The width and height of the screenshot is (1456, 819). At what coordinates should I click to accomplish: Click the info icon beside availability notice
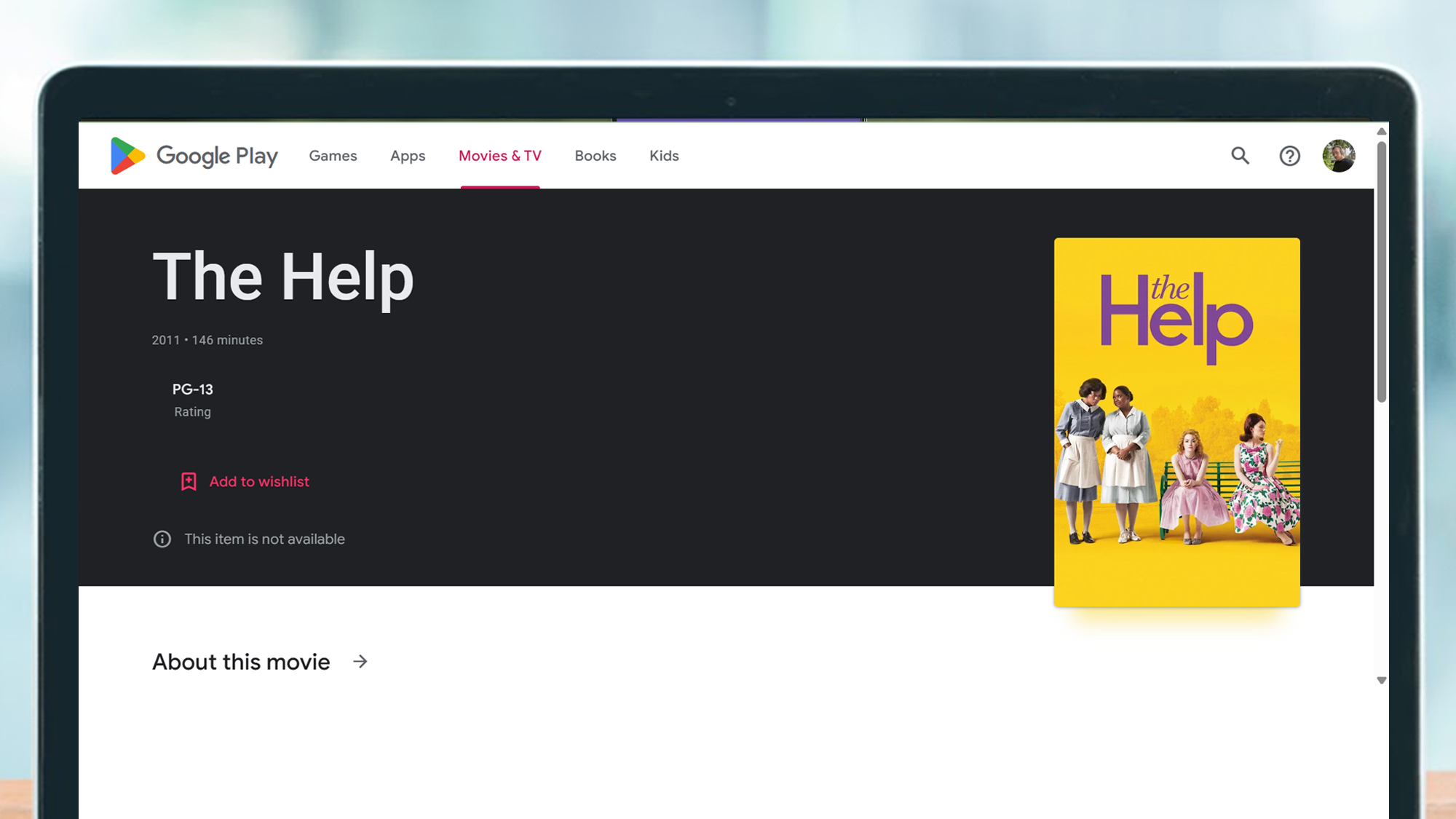162,539
